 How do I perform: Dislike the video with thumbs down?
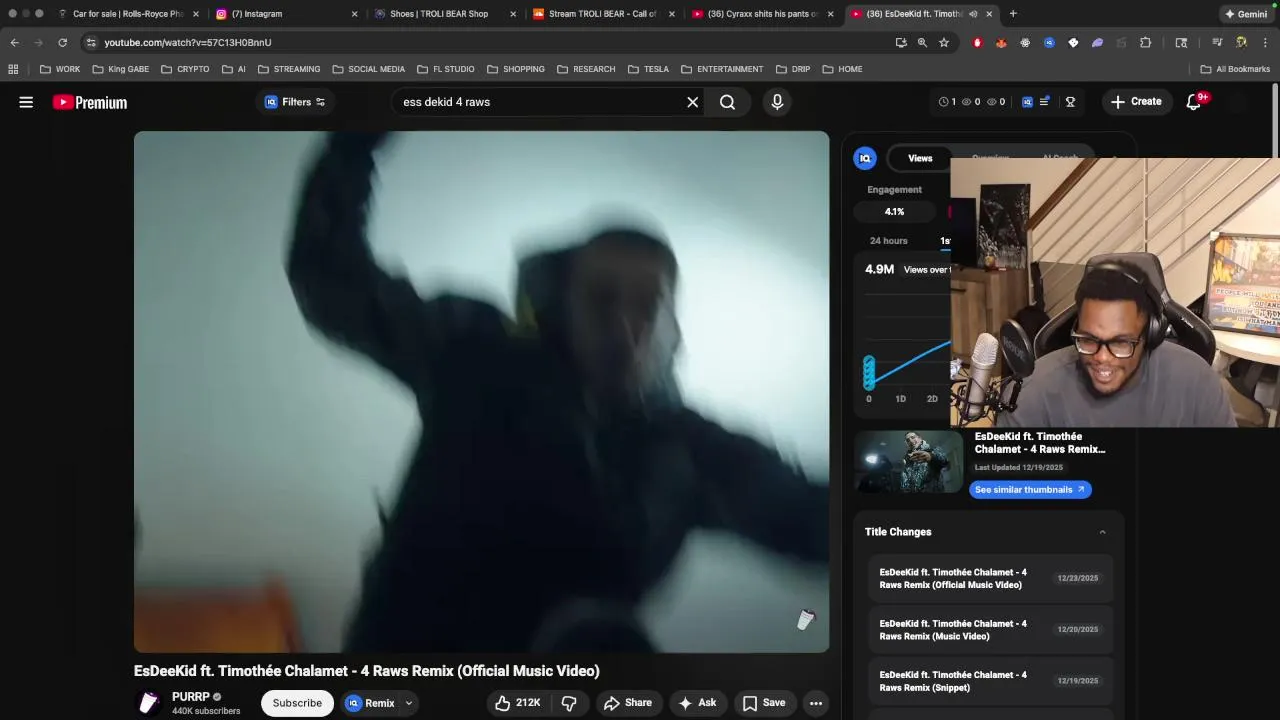click(569, 703)
